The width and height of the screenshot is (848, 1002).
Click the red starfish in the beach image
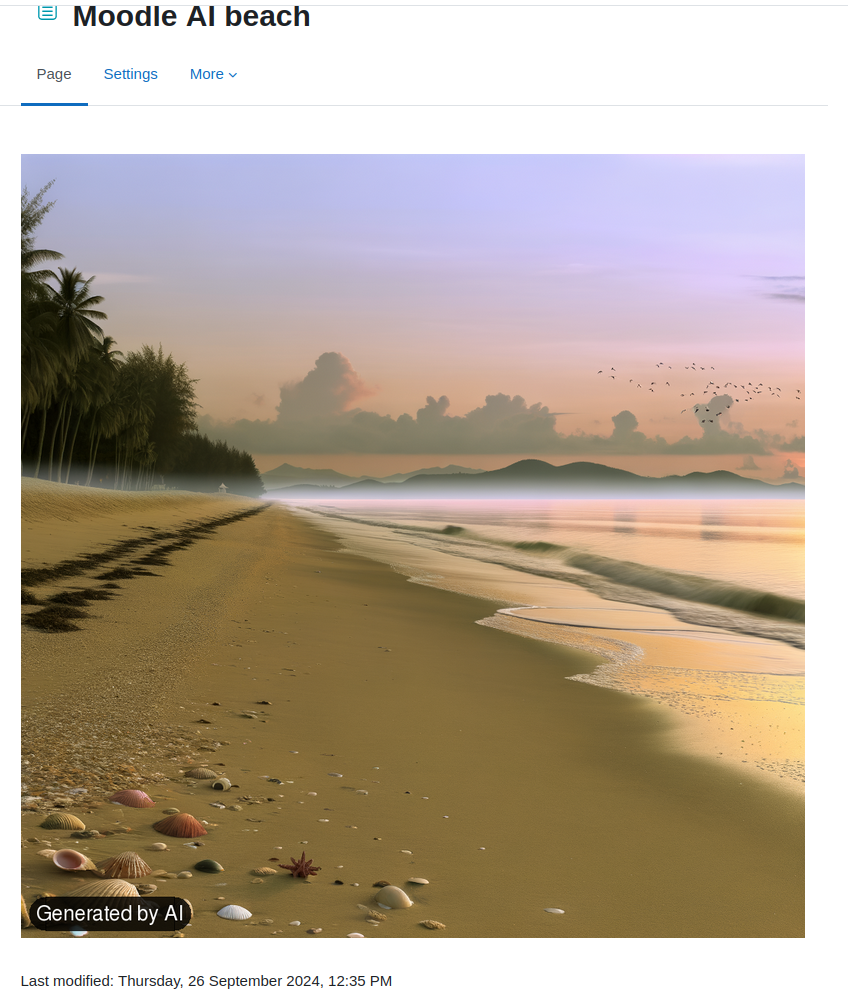tap(300, 865)
